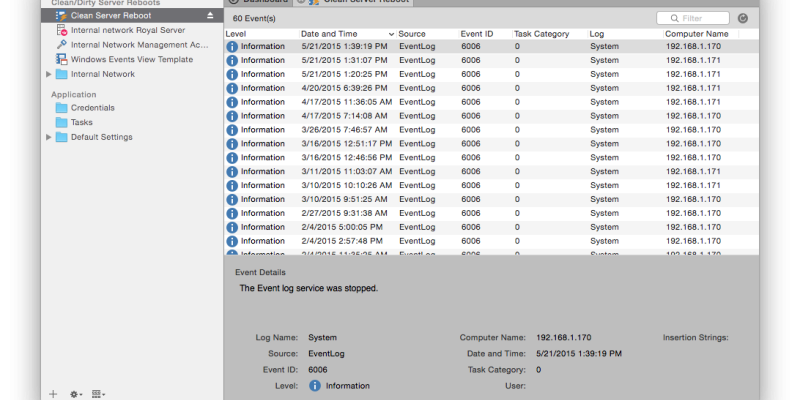Open the gear actions dropdown in sidebar
Screen dimensions: 800x400
tap(76, 394)
